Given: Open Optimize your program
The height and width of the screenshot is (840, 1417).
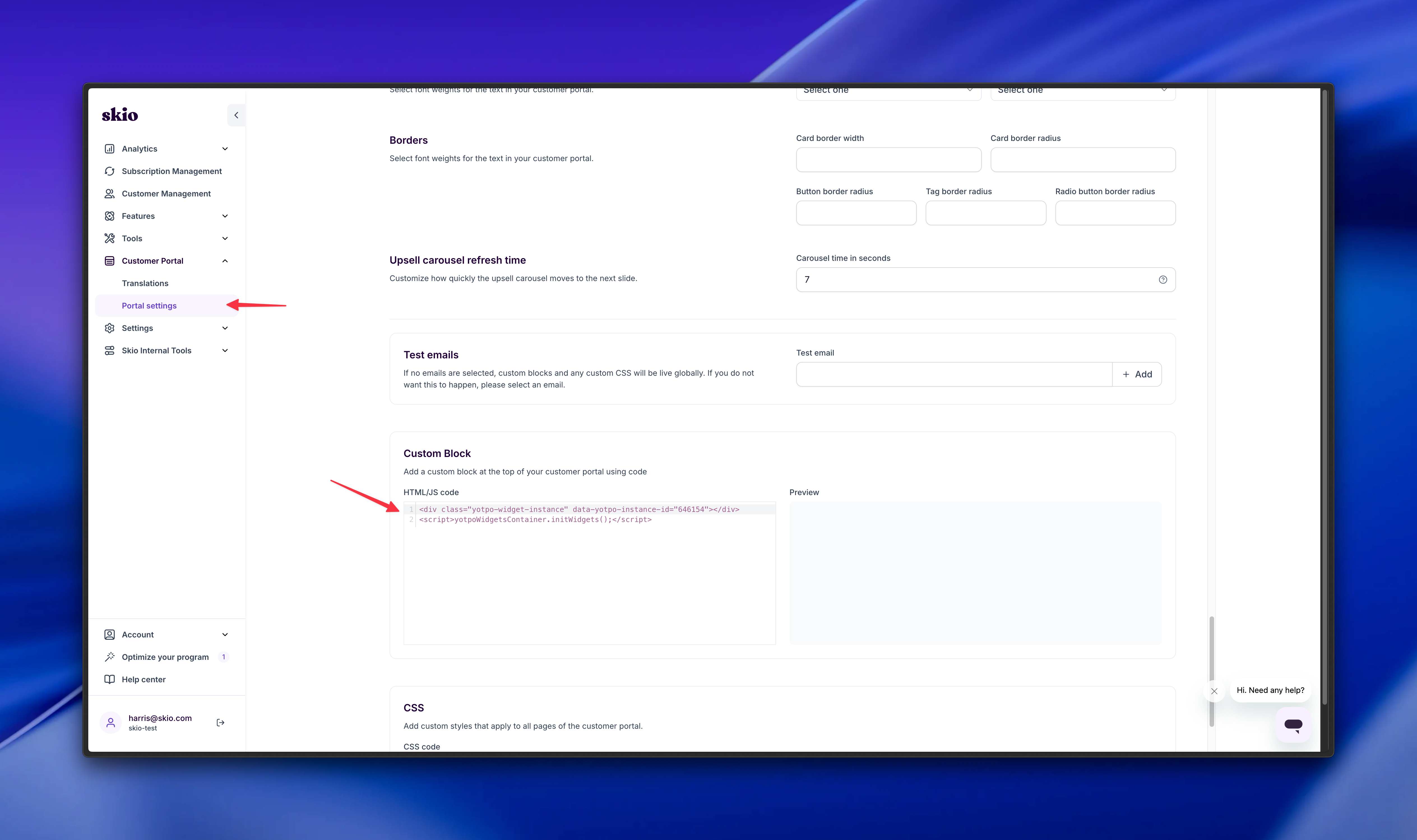Looking at the screenshot, I should [x=165, y=657].
